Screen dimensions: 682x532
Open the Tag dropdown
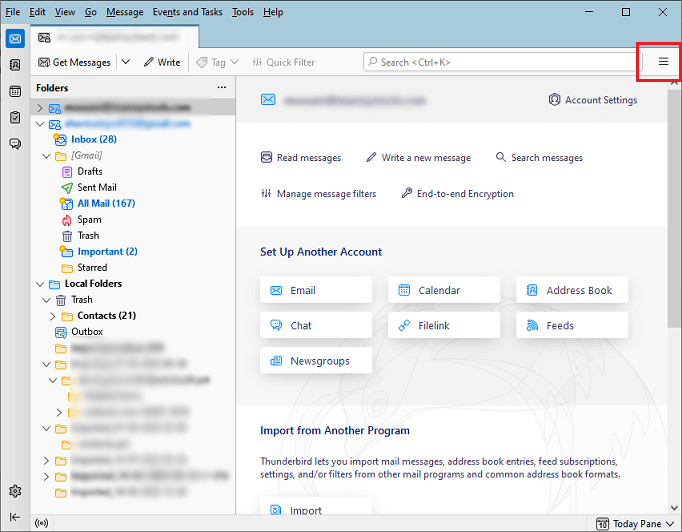click(217, 62)
